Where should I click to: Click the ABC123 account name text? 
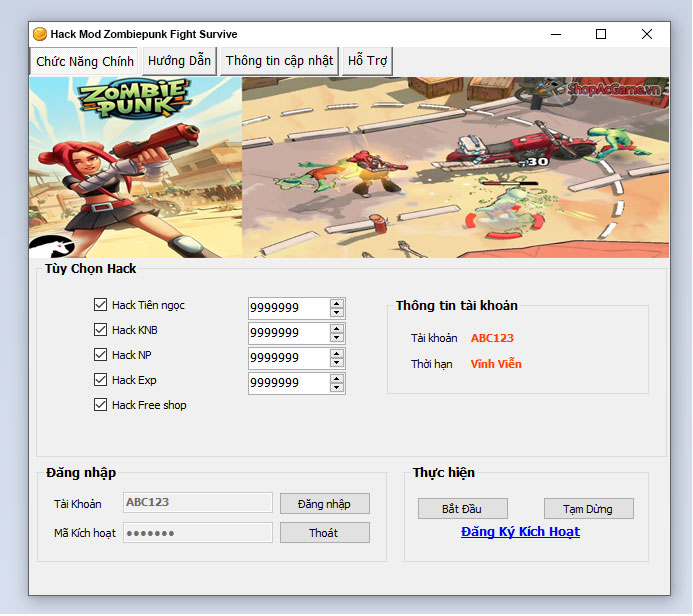coord(492,338)
